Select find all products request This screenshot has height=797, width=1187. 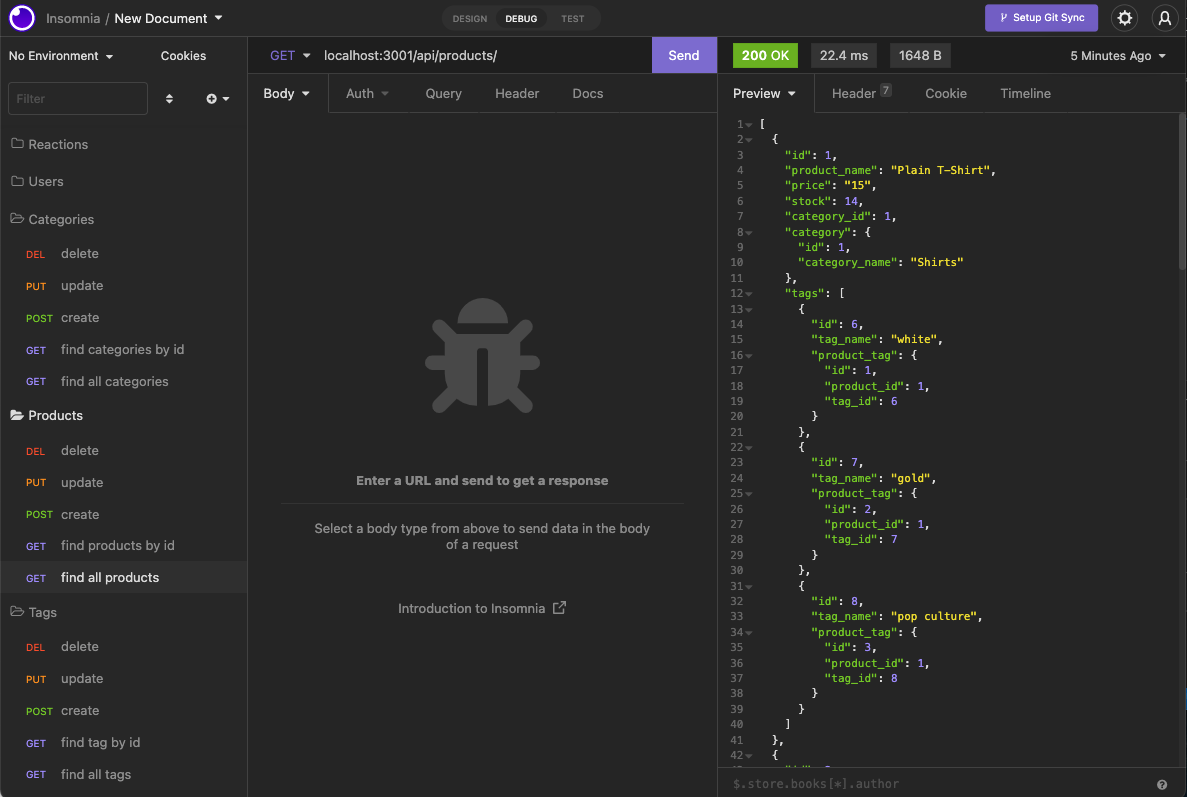[123, 578]
